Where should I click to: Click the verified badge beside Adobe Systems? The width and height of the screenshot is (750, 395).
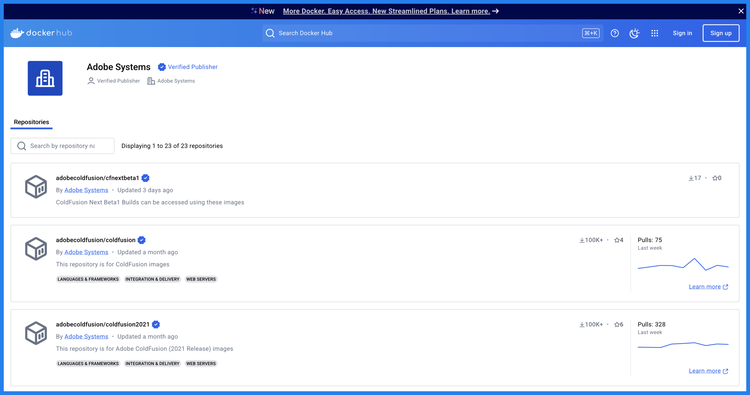tap(162, 67)
